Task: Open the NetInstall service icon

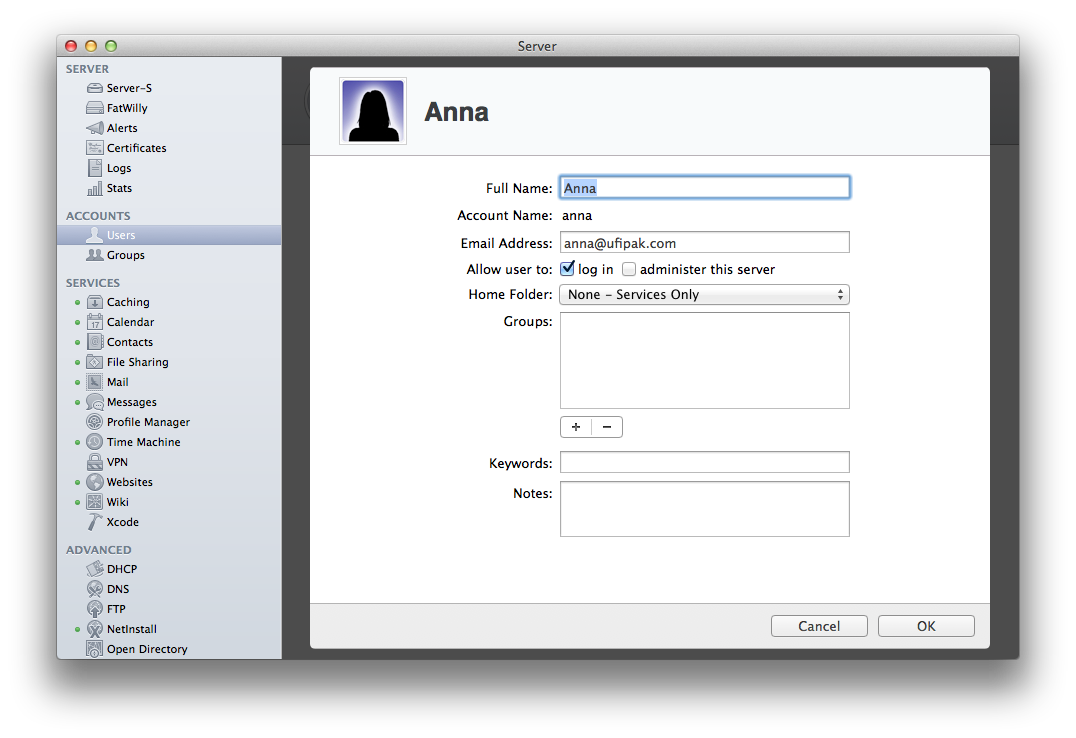Action: point(95,629)
